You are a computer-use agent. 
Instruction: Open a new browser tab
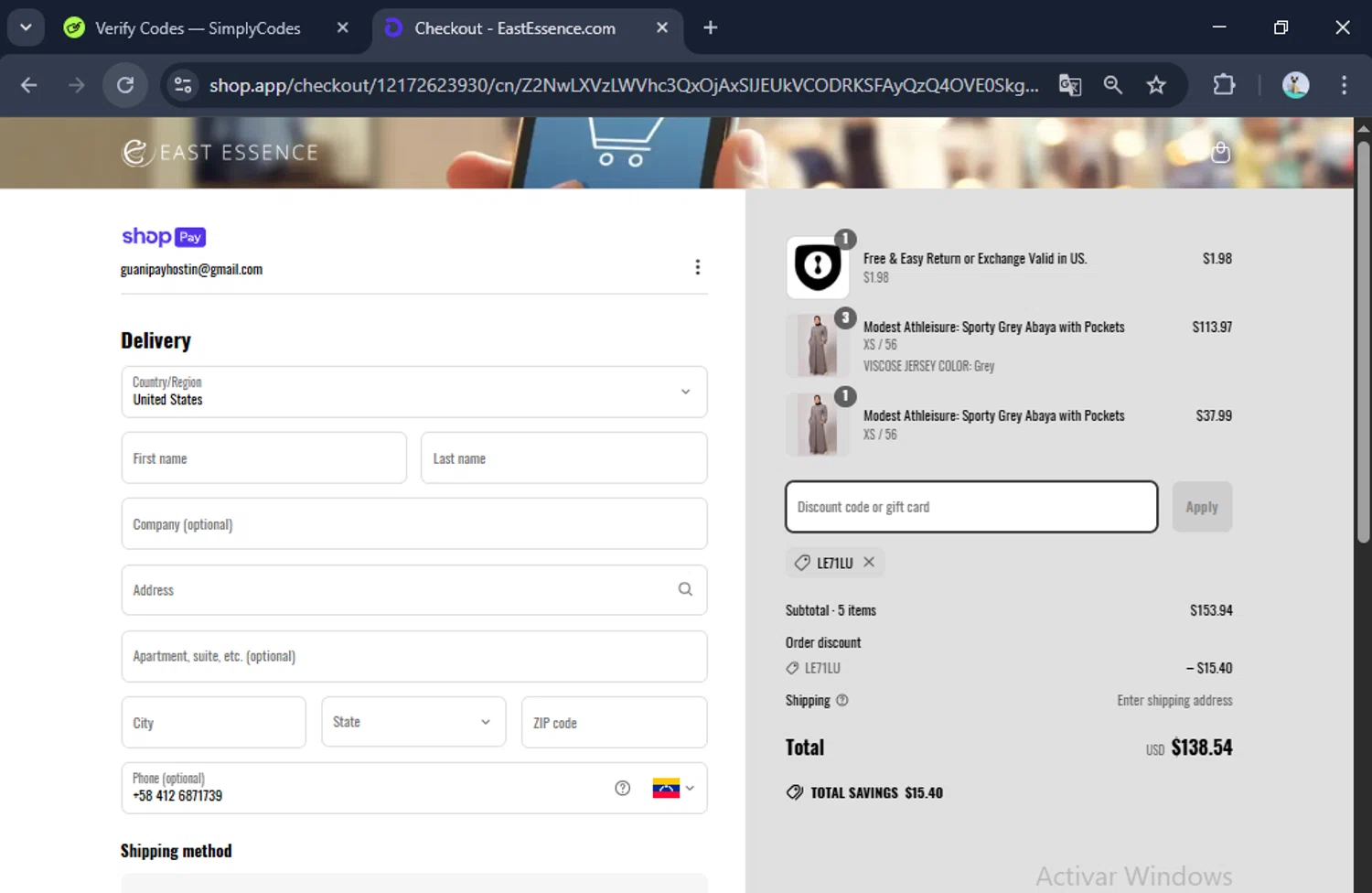pos(711,27)
